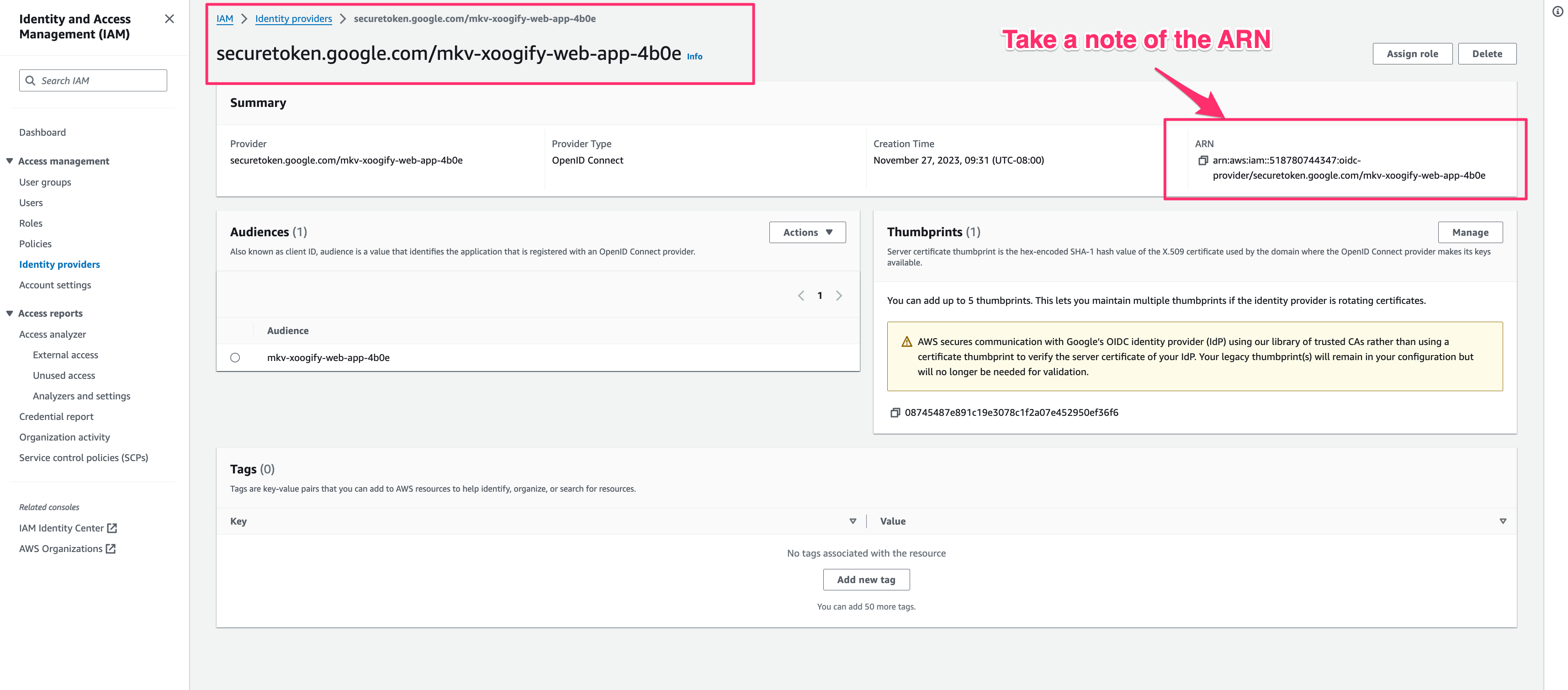Viewport: 1568px width, 690px height.
Task: Copy the ARN using copy icon
Action: (1203, 161)
